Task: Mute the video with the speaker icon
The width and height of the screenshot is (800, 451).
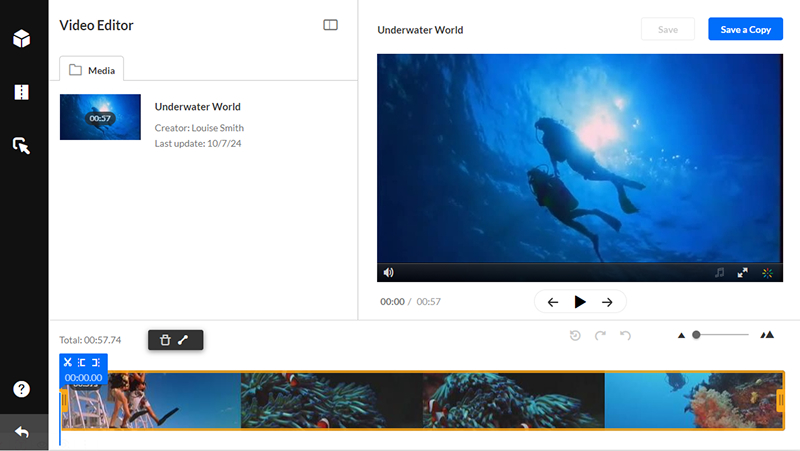Action: click(x=388, y=272)
